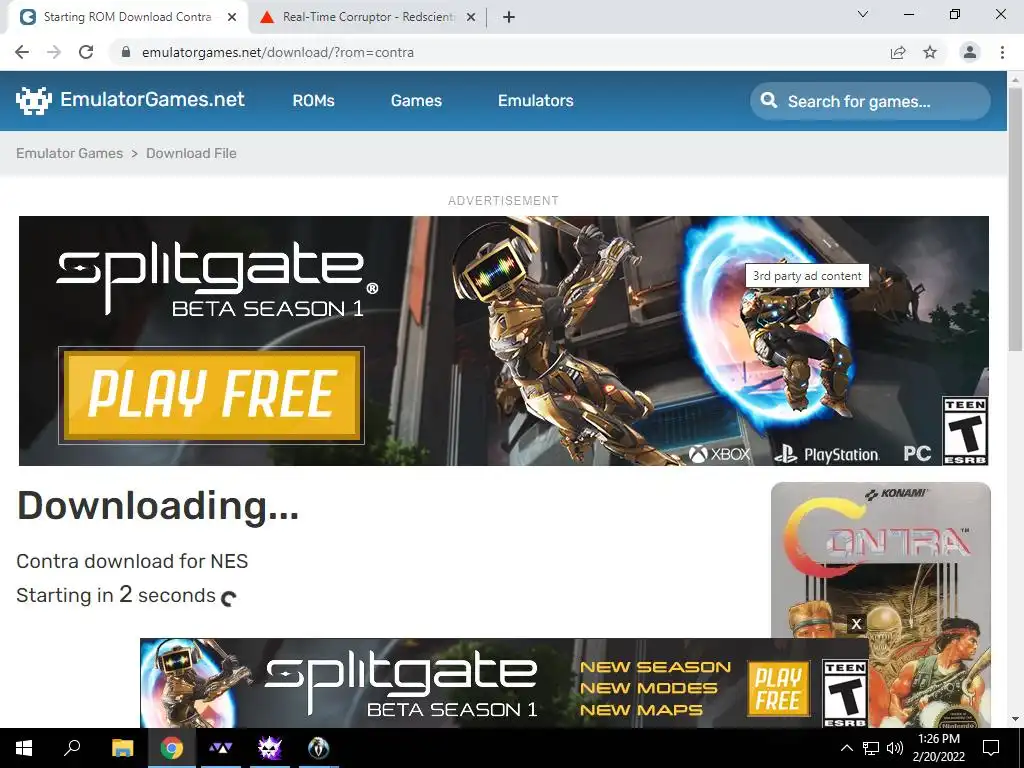Viewport: 1024px width, 768px height.
Task: Open the notification center
Action: click(991, 748)
